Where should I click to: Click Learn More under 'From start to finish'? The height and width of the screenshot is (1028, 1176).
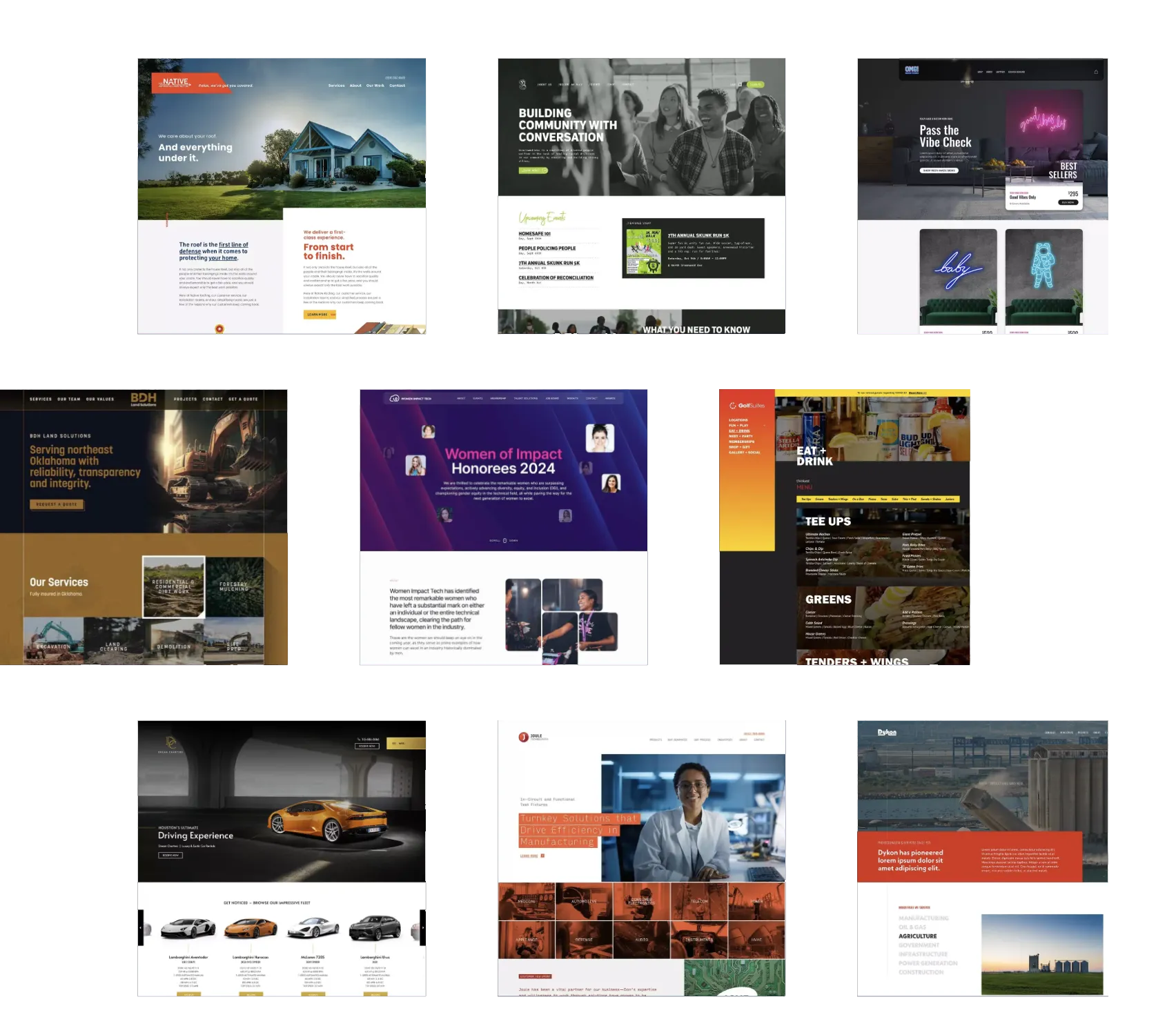click(x=320, y=315)
